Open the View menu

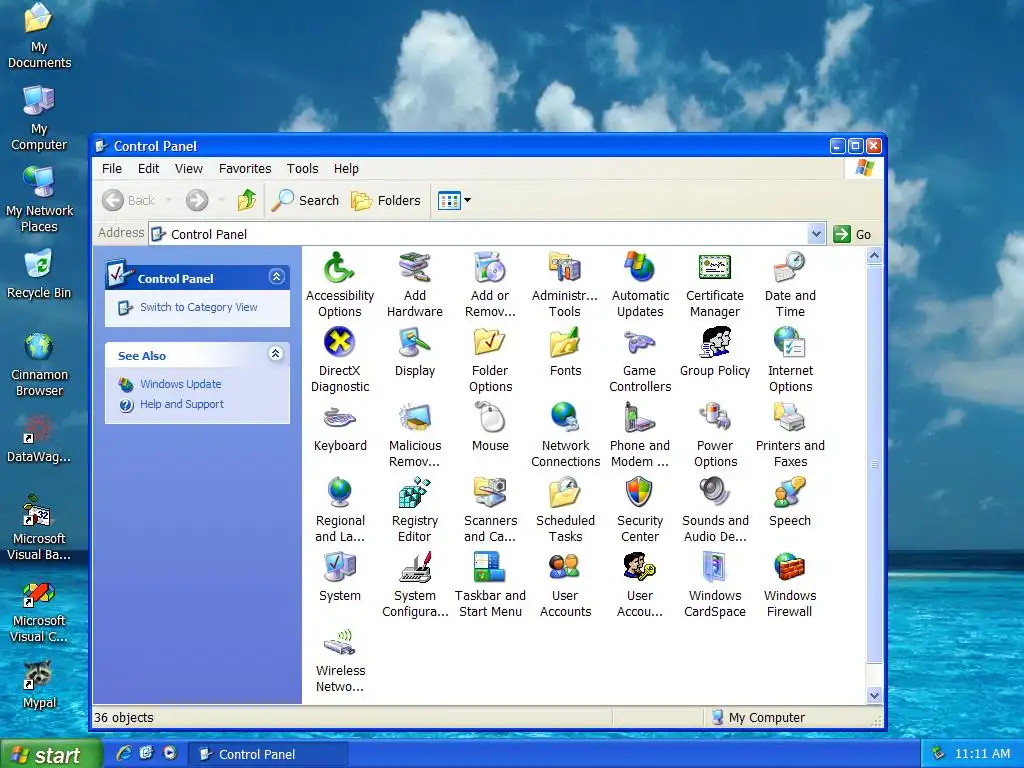[x=189, y=168]
